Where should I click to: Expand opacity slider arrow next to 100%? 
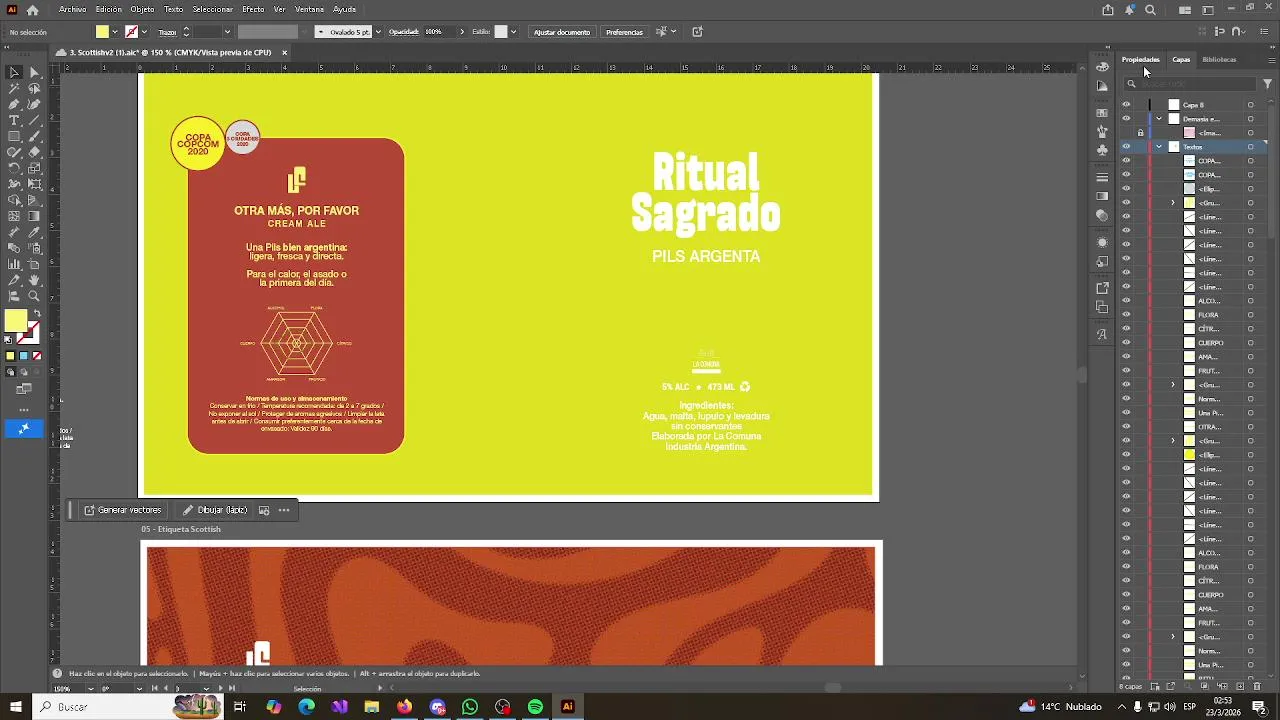[x=462, y=32]
